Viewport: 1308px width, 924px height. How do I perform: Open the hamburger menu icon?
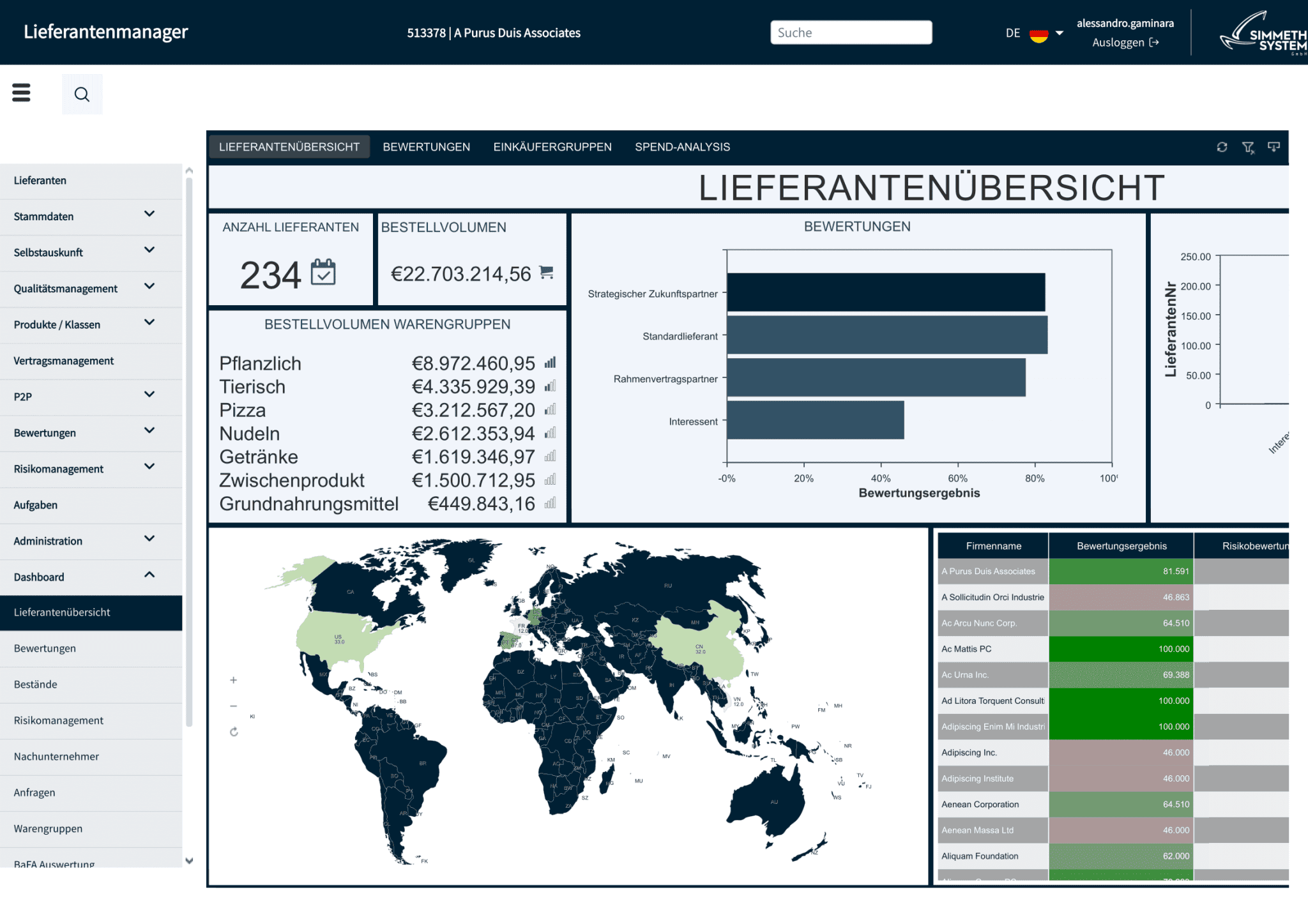[21, 93]
